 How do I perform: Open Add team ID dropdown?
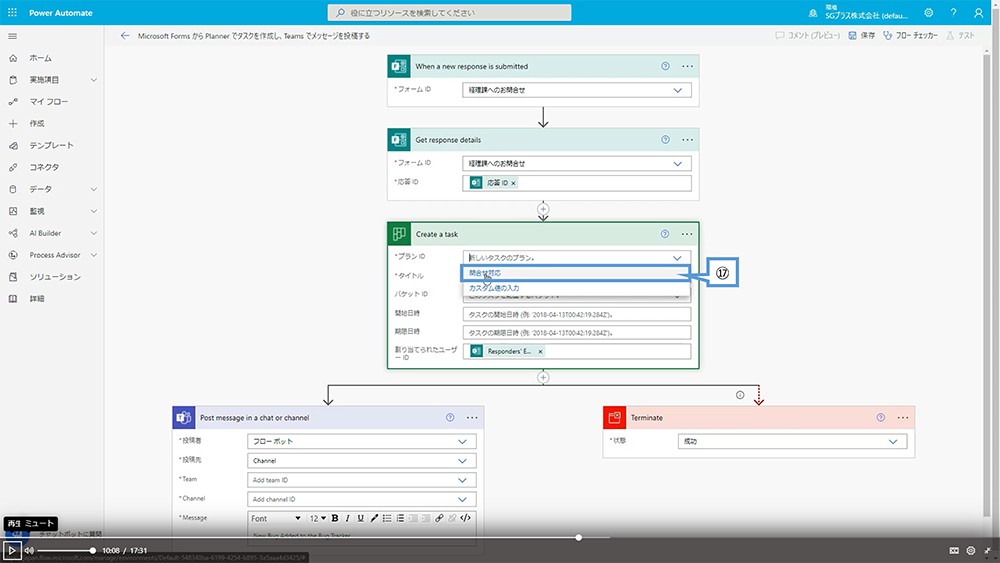pyautogui.click(x=361, y=480)
